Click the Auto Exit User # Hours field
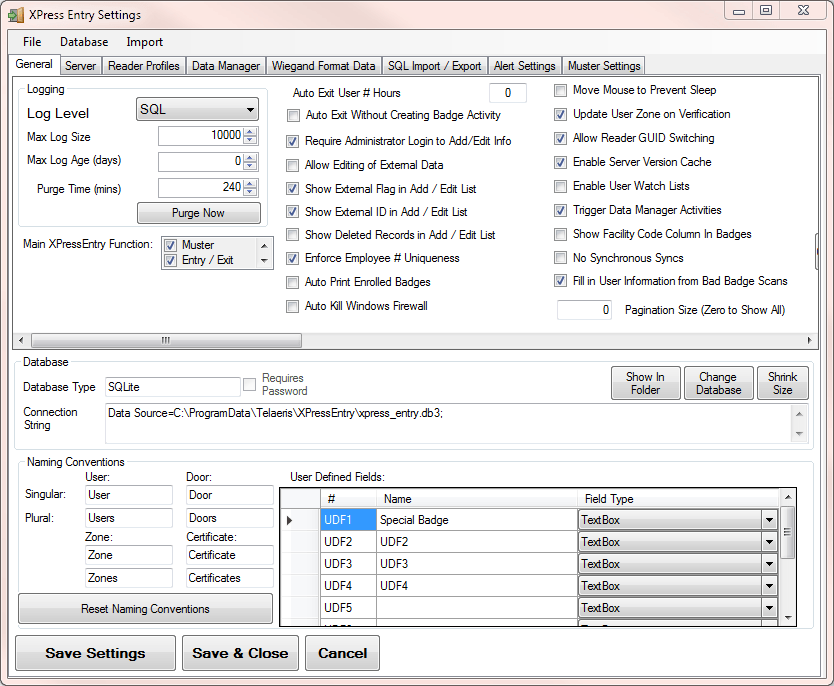The image size is (834, 686). pos(508,93)
